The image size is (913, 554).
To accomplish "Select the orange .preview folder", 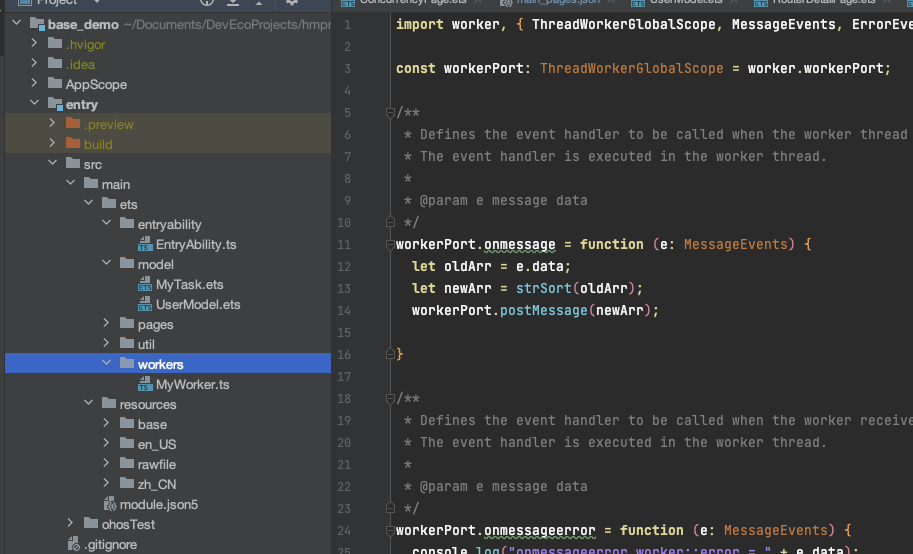I will click(x=108, y=124).
